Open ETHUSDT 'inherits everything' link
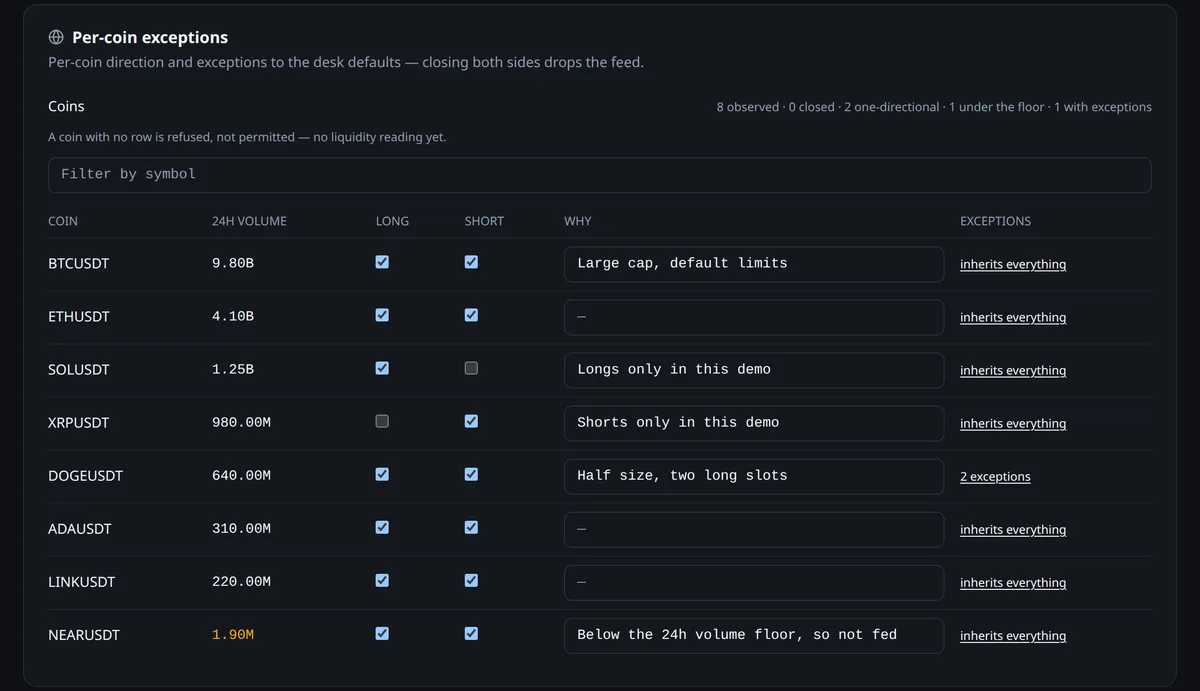This screenshot has width=1200, height=691. tap(1013, 317)
